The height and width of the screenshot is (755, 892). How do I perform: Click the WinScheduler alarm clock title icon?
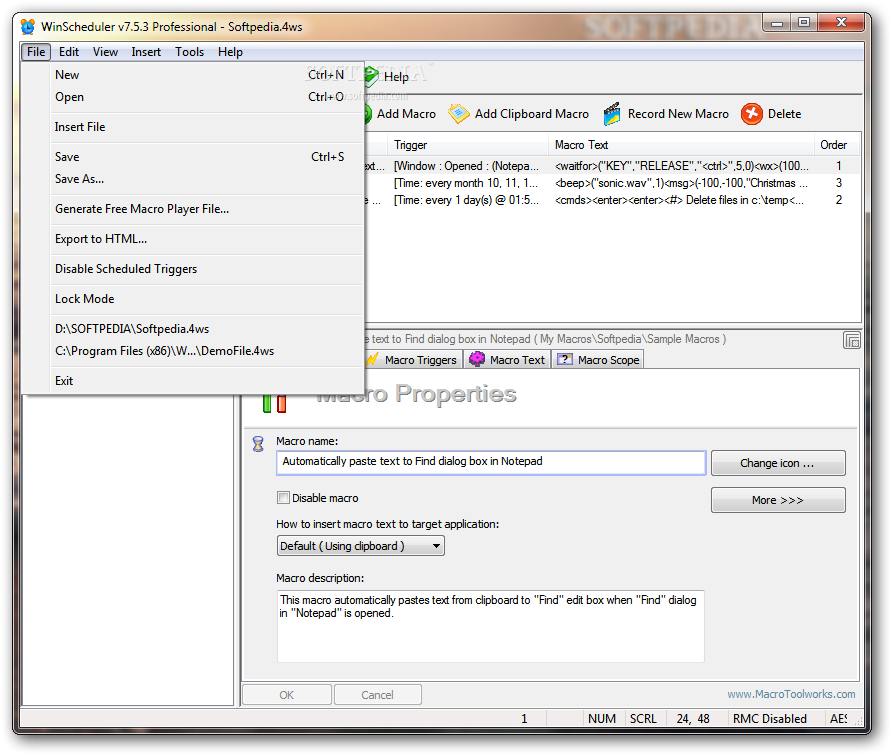pos(27,27)
